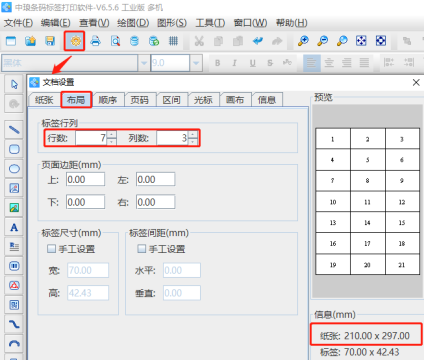Open the 文件(F) menu
The height and width of the screenshot is (361, 424).
[18, 23]
